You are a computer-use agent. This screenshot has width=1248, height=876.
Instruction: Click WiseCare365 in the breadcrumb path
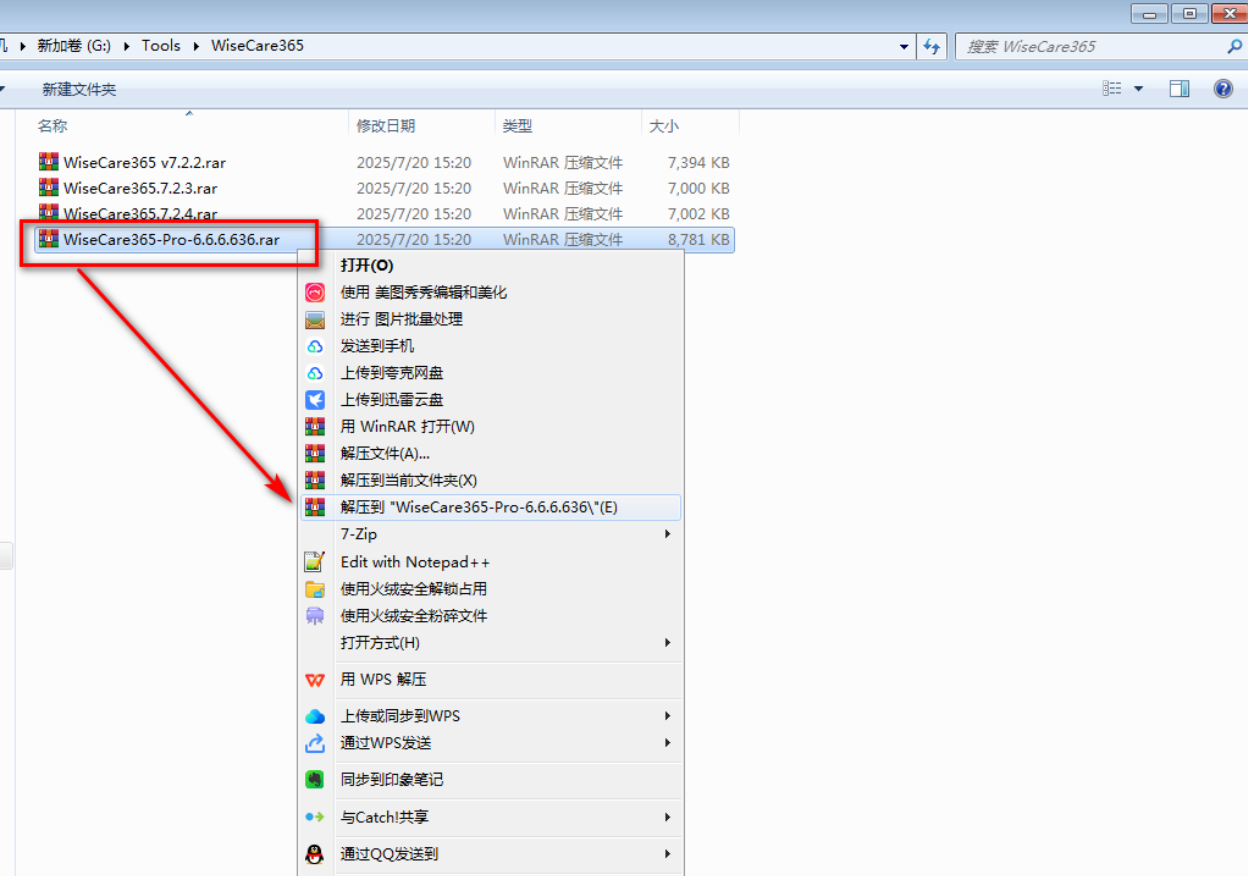click(x=257, y=46)
